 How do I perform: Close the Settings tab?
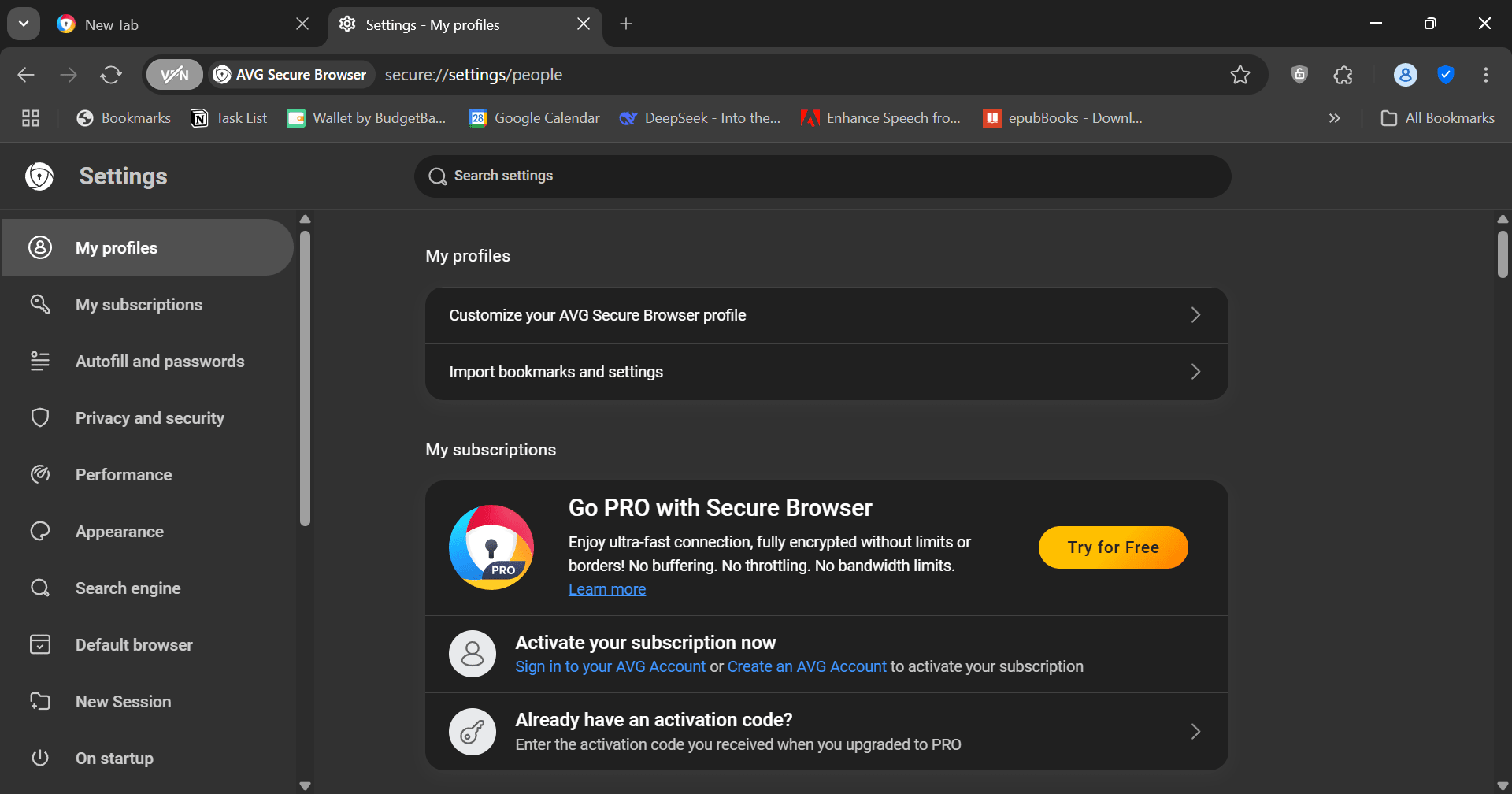click(584, 24)
